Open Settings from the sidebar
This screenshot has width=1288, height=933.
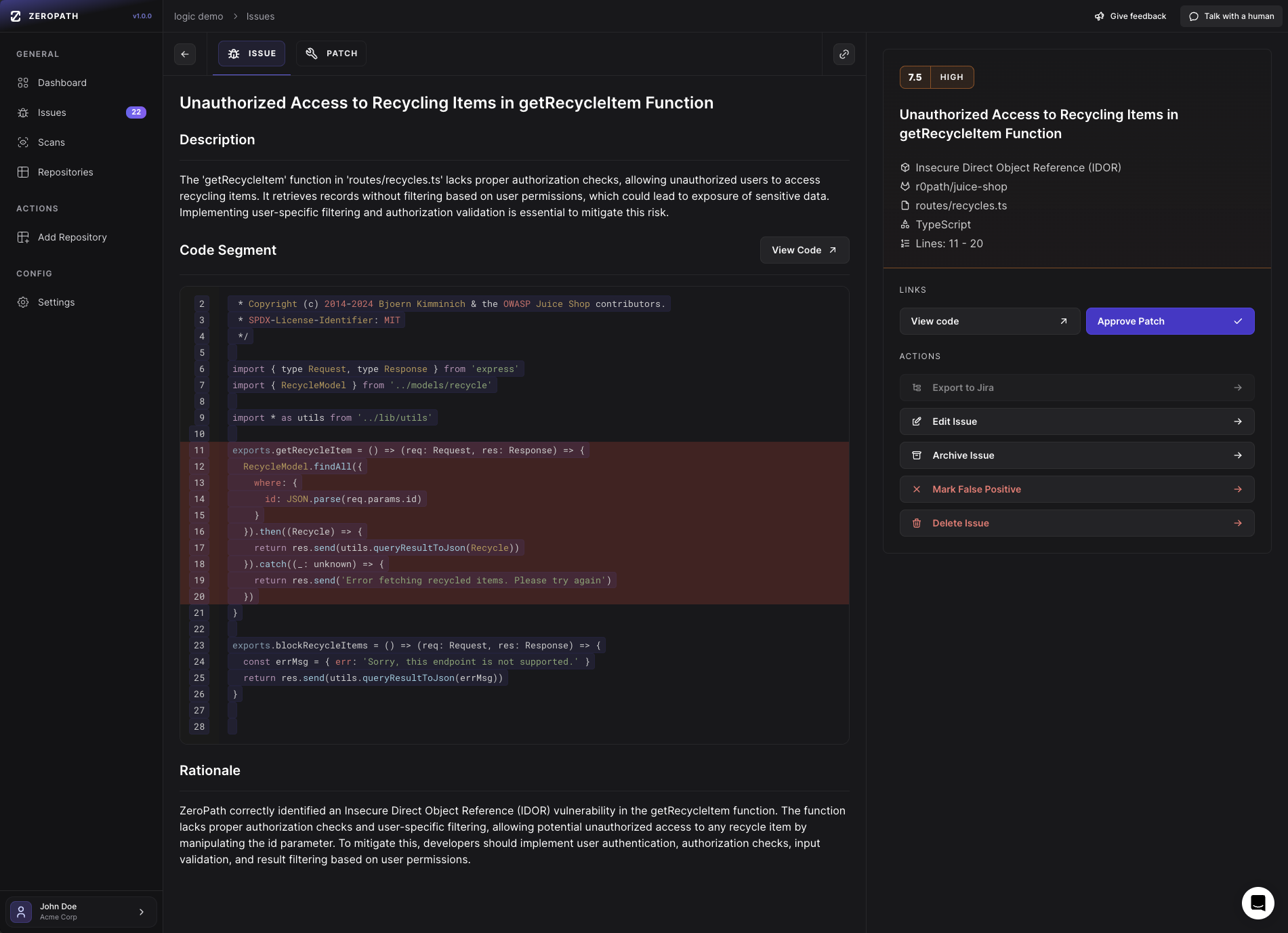pos(81,302)
